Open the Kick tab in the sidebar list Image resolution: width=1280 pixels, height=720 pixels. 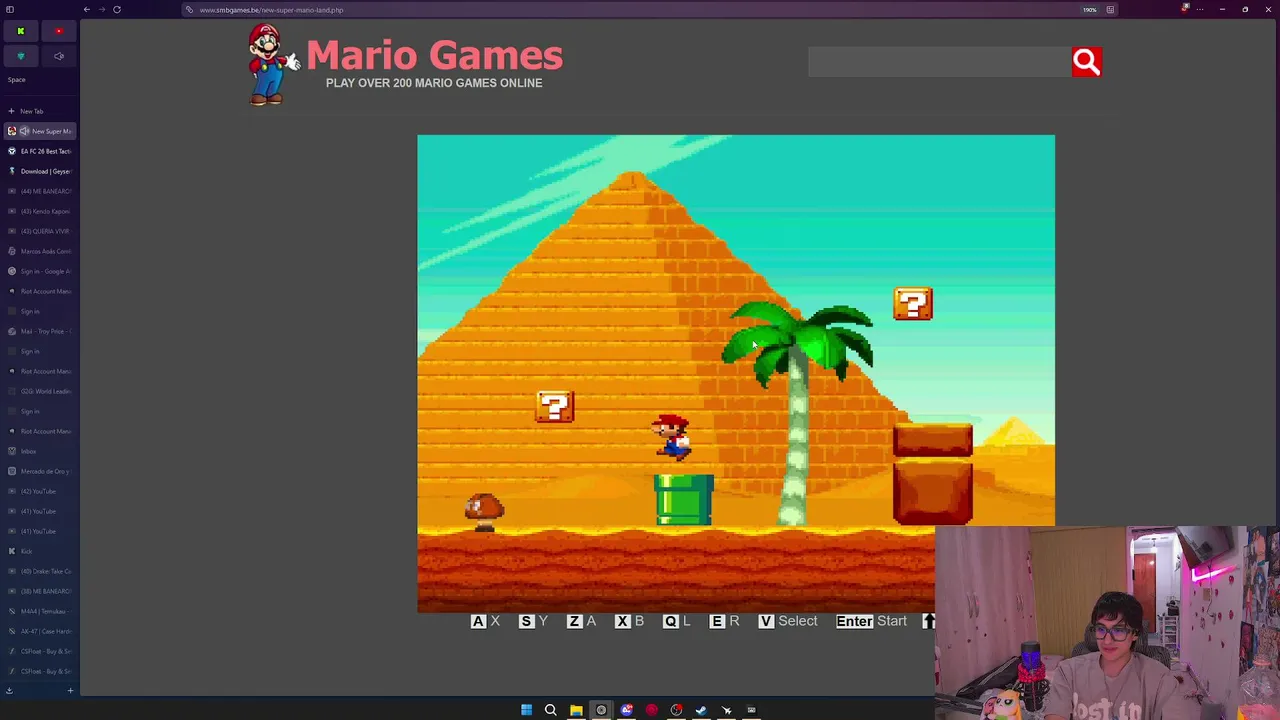pyautogui.click(x=40, y=551)
